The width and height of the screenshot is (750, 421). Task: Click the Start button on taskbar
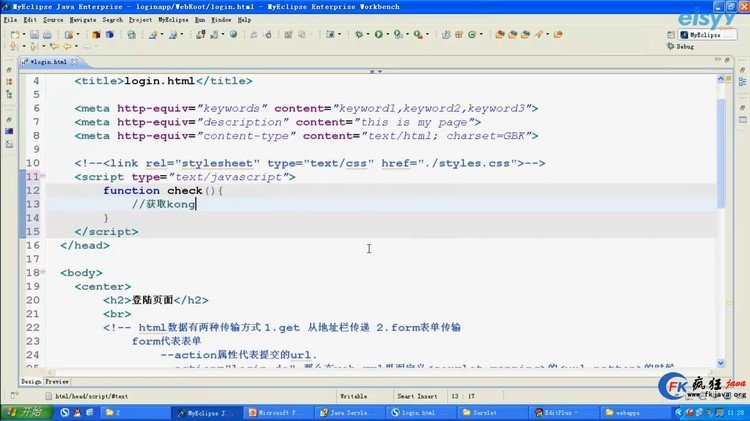coord(25,412)
